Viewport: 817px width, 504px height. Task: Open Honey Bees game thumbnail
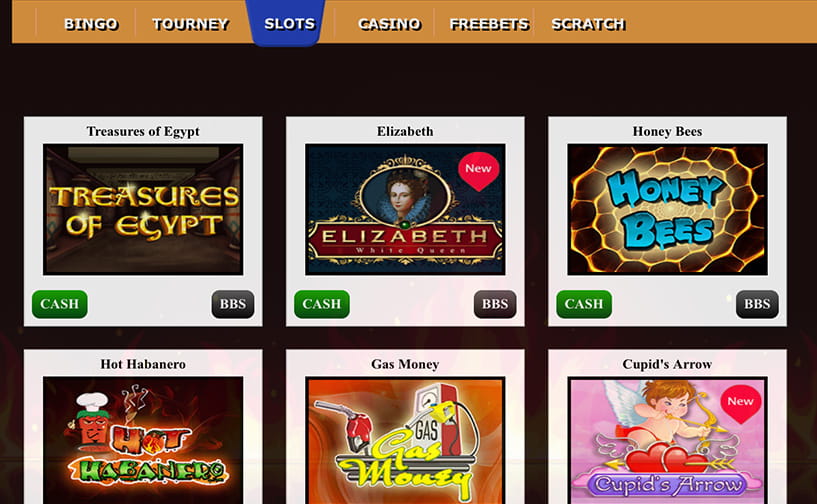coord(667,210)
